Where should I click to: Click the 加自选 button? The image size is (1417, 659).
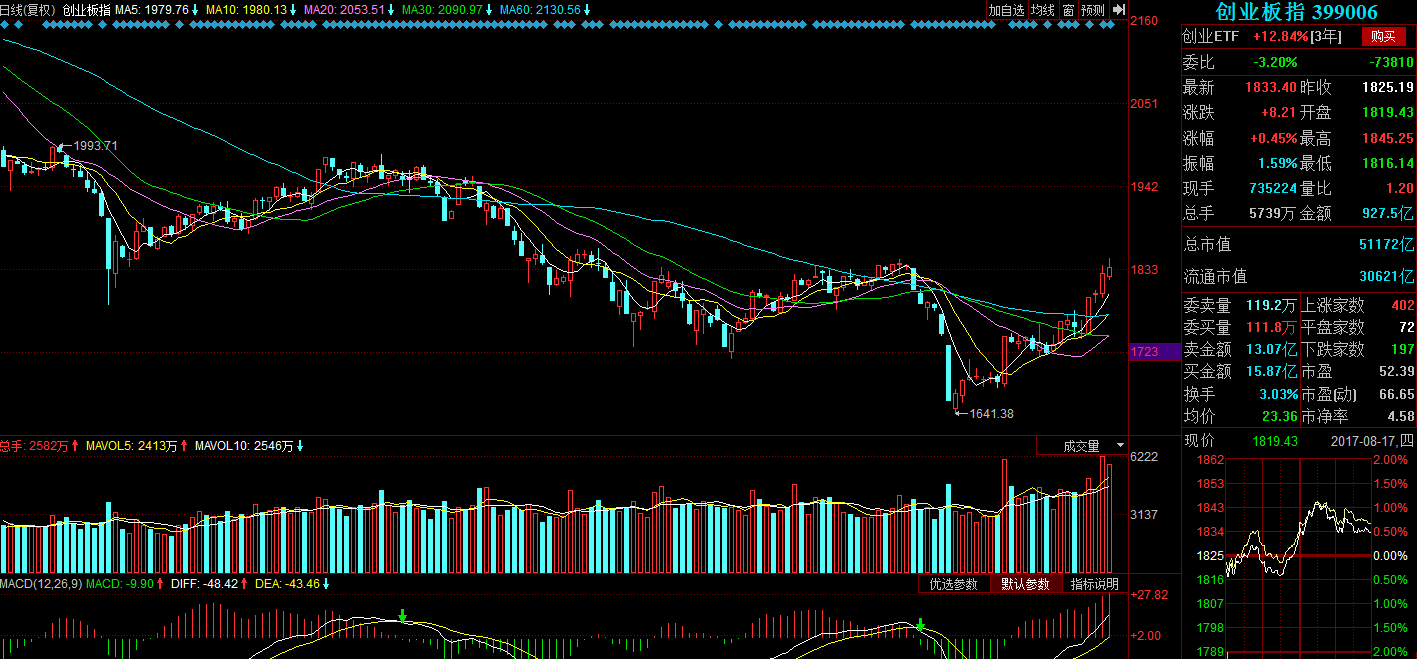[x=1007, y=10]
